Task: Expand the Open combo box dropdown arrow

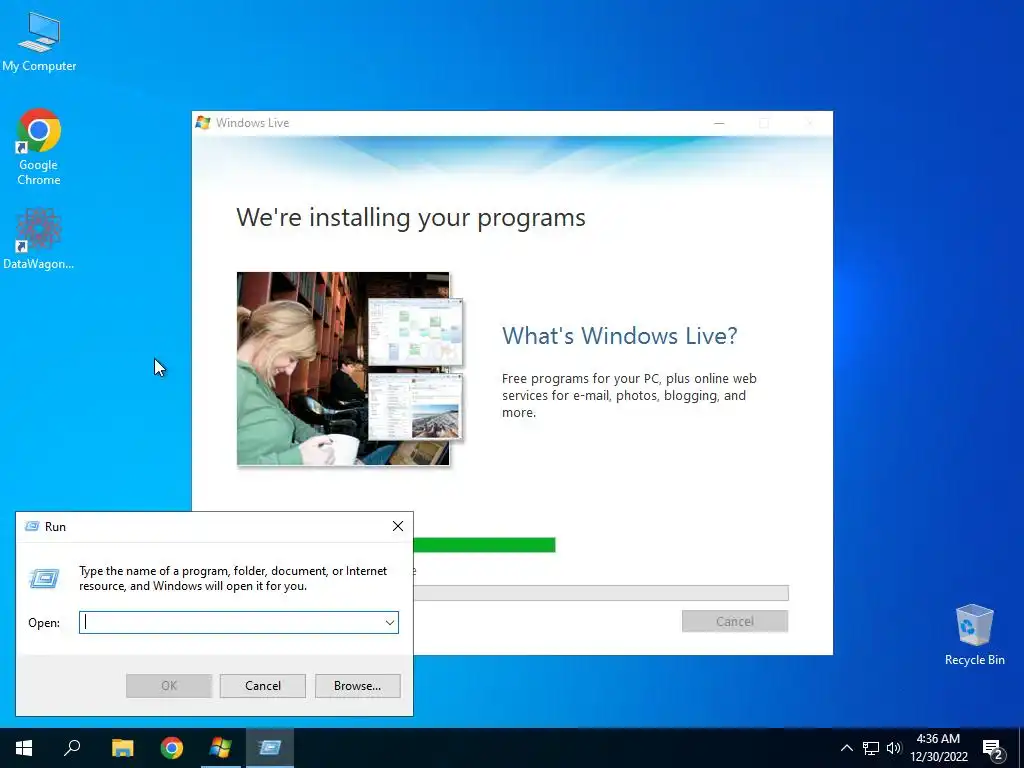Action: (x=390, y=622)
